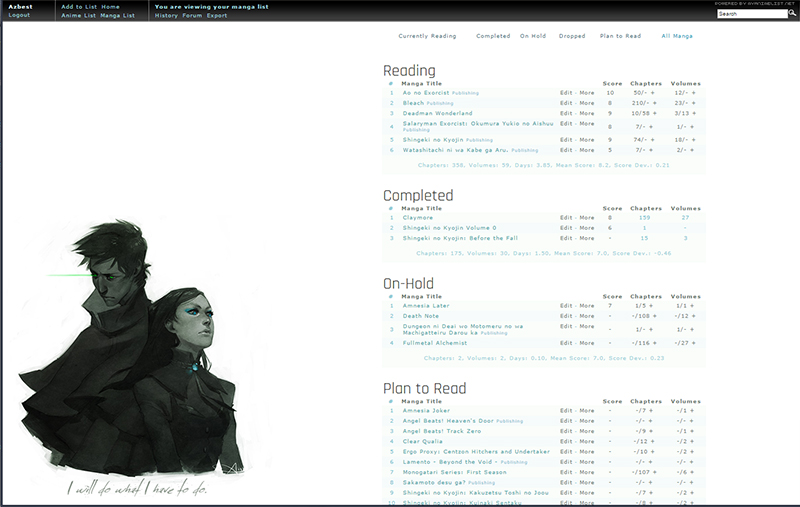Viewport: 800px width, 507px height.
Task: Increase Shingeki no Kyojin volume count
Action: (x=693, y=140)
